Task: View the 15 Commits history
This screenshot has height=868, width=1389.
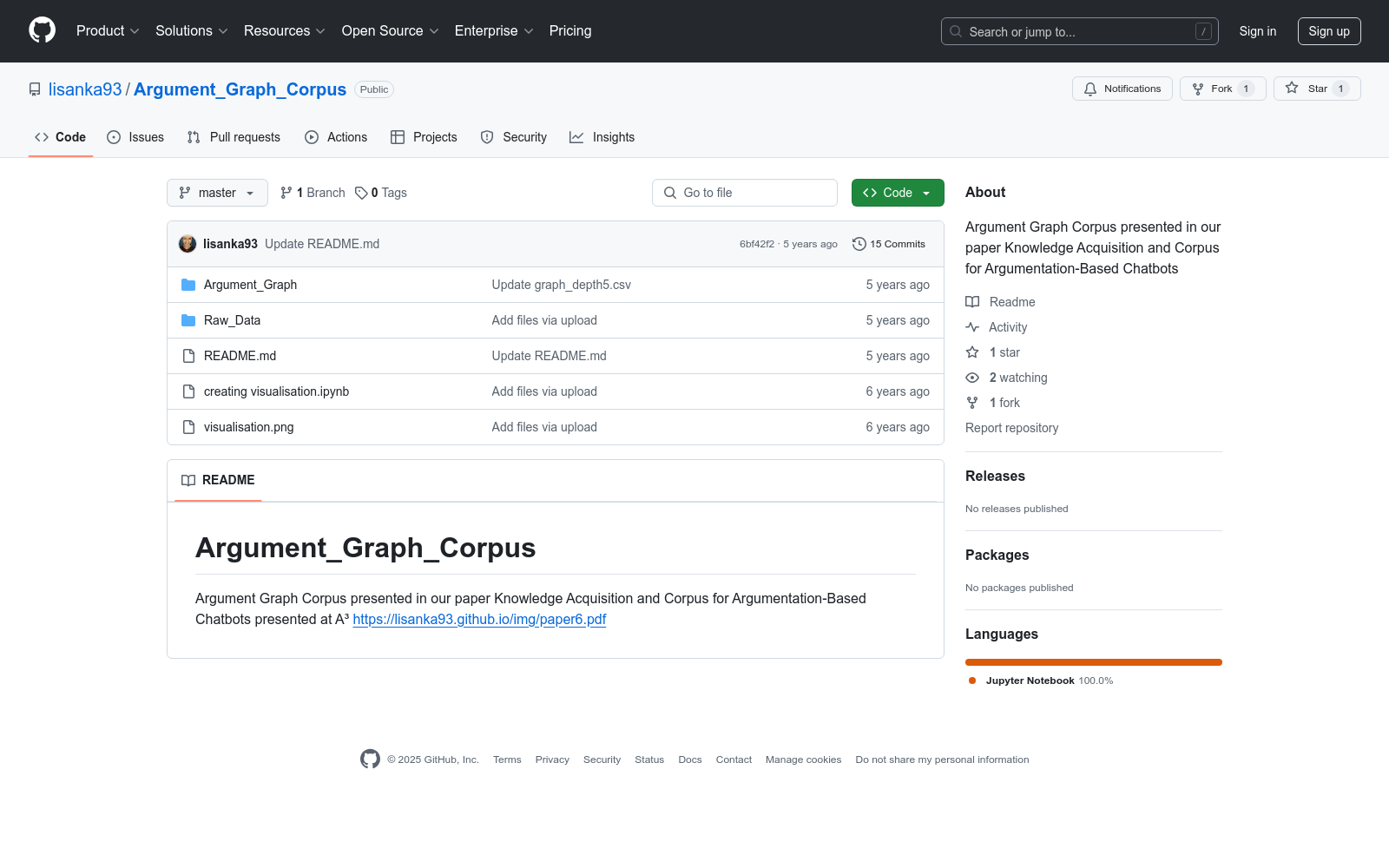Action: tap(889, 244)
